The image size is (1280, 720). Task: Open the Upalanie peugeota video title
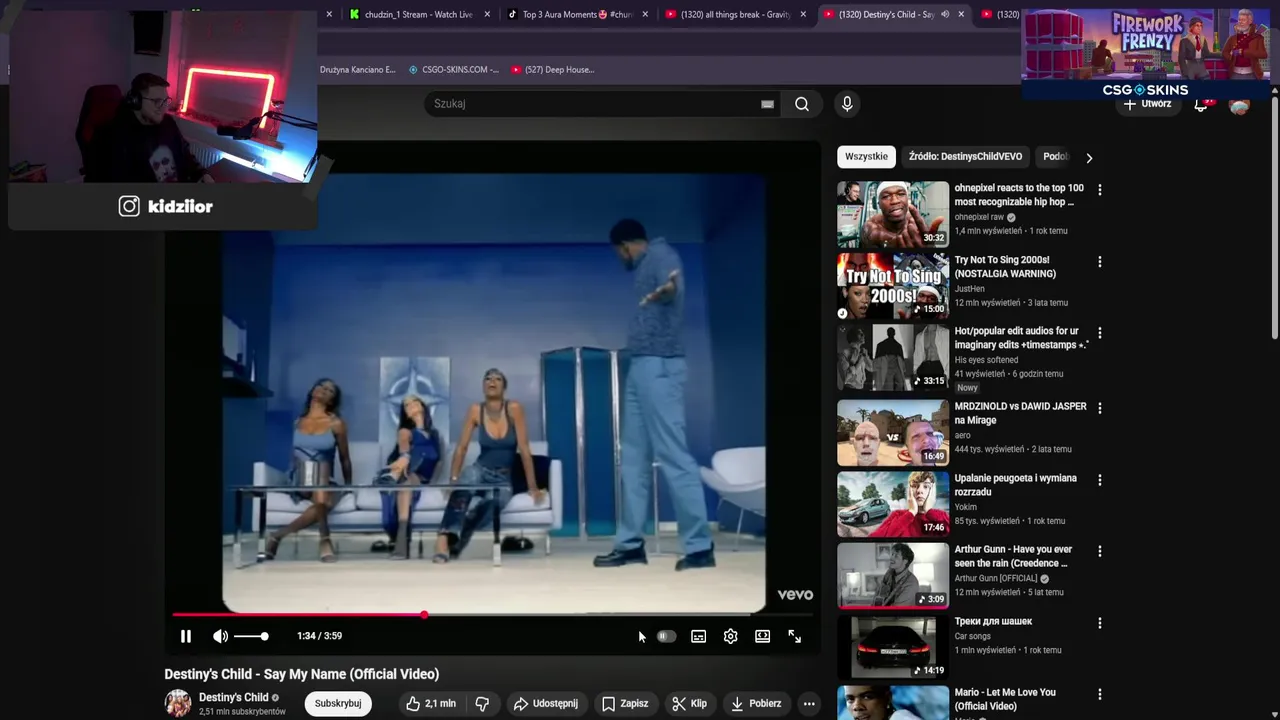click(1015, 485)
